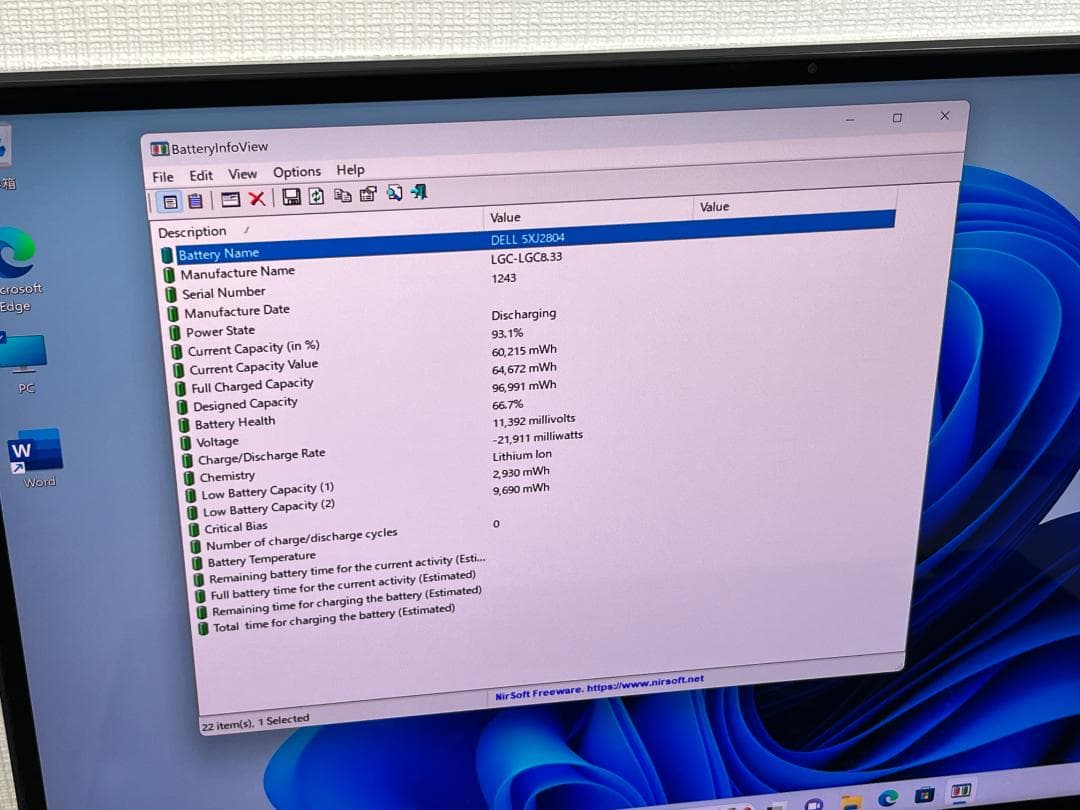
Task: Open the File menu
Action: [163, 177]
